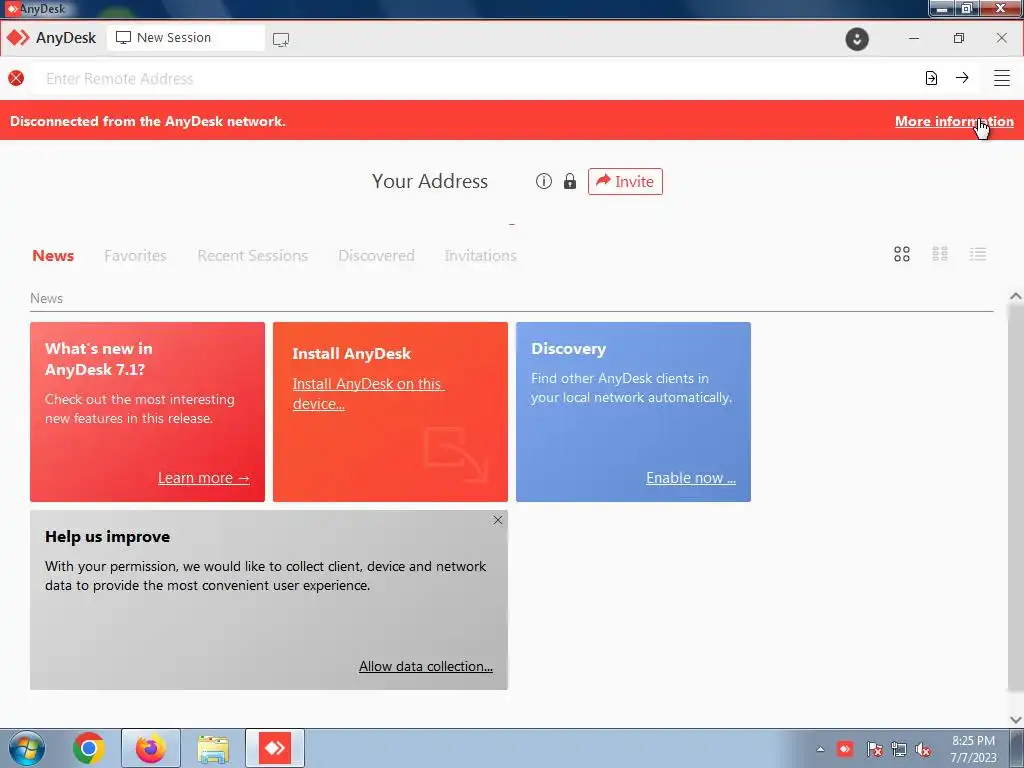Click the More information link

954,121
